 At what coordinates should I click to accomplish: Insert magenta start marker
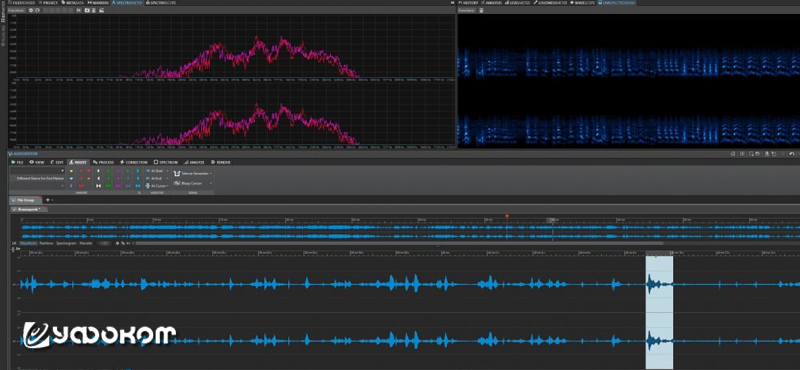coord(118,170)
